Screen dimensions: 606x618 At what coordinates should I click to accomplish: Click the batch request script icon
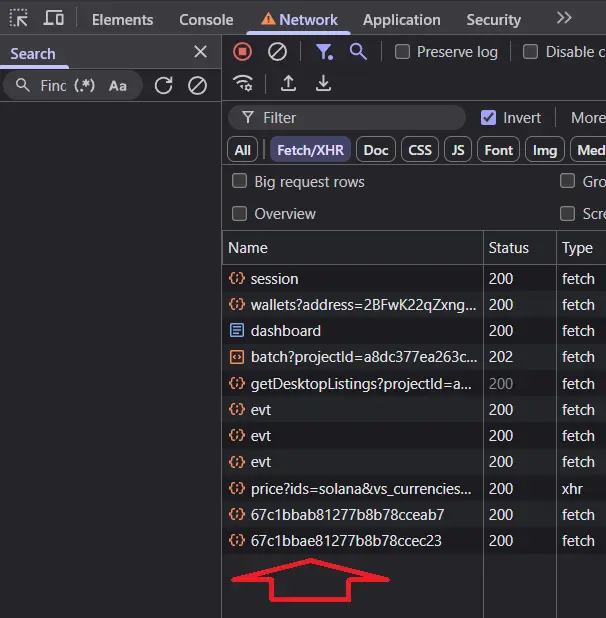(x=237, y=357)
